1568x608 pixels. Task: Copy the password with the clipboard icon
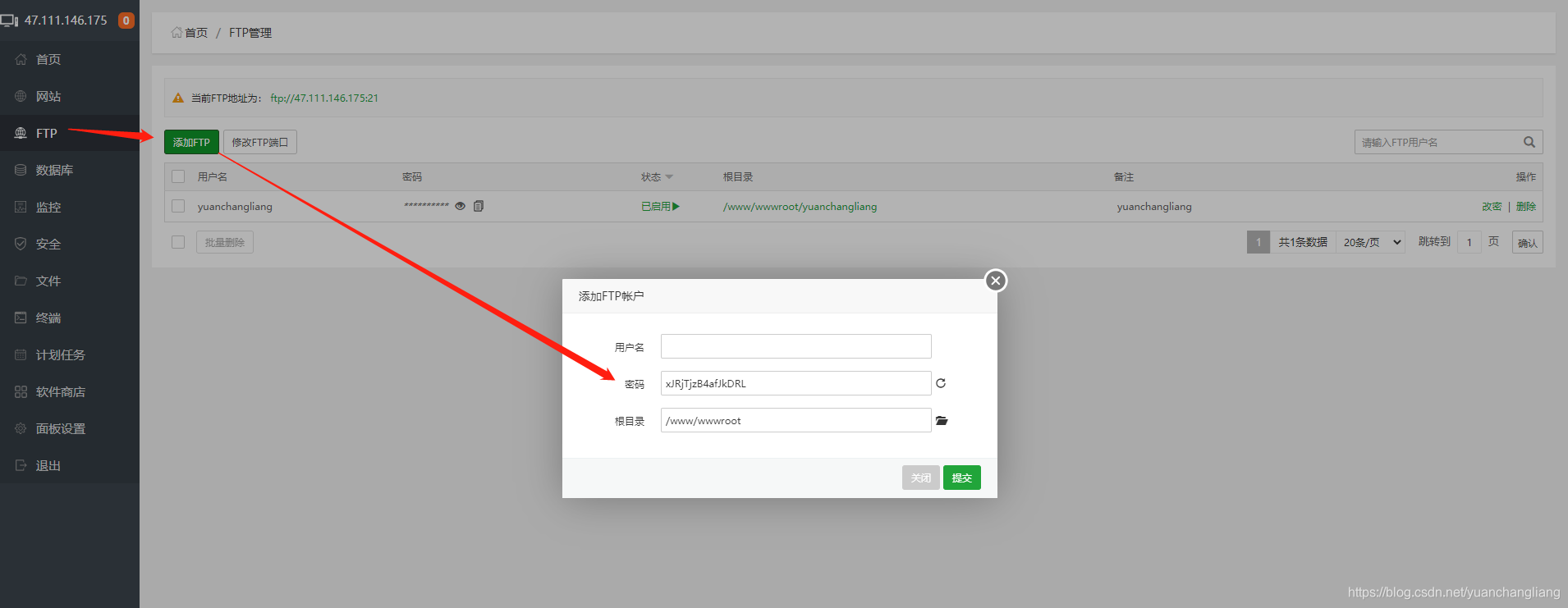pos(479,206)
